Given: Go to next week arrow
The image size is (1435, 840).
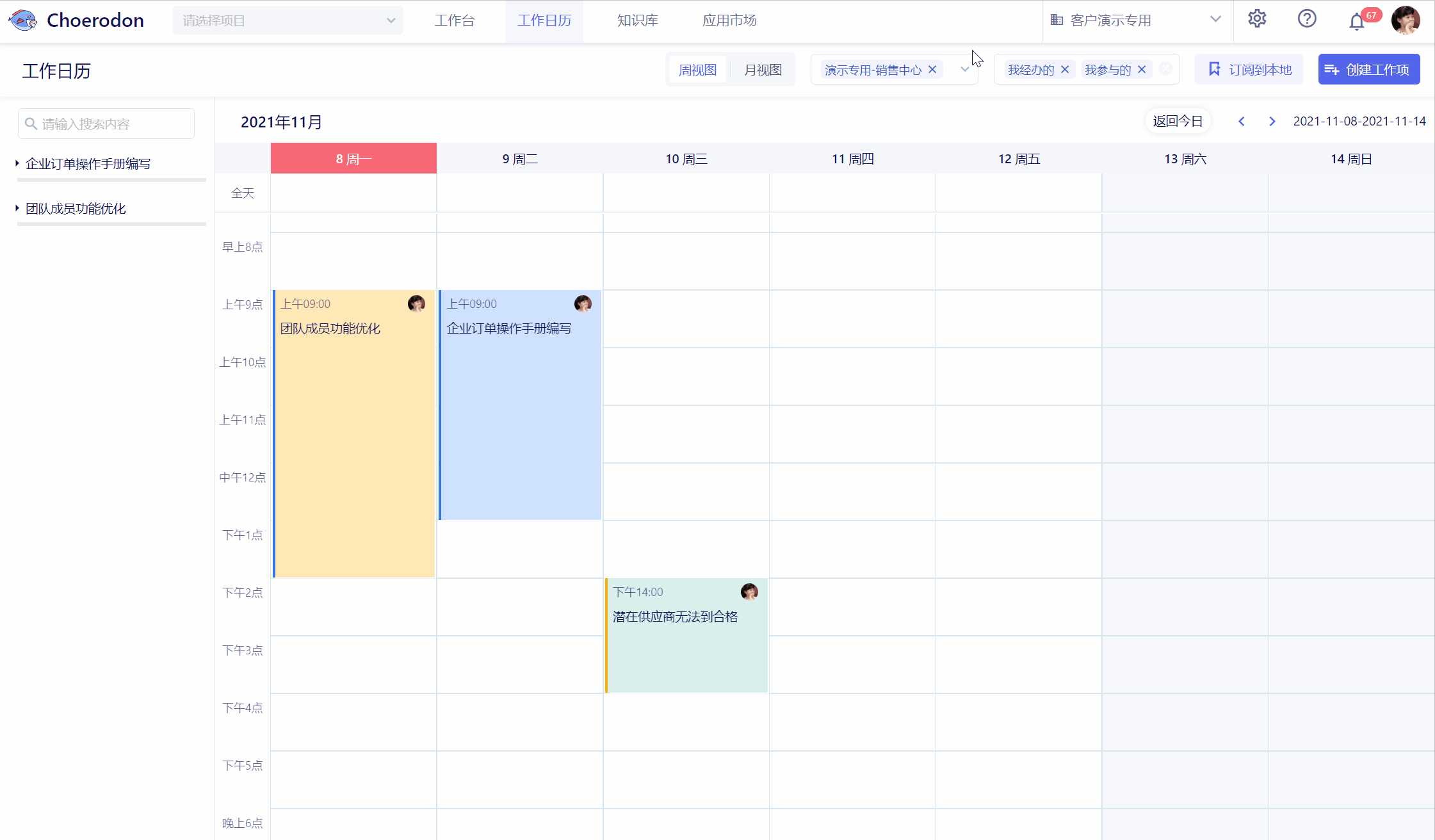Looking at the screenshot, I should click(1272, 121).
